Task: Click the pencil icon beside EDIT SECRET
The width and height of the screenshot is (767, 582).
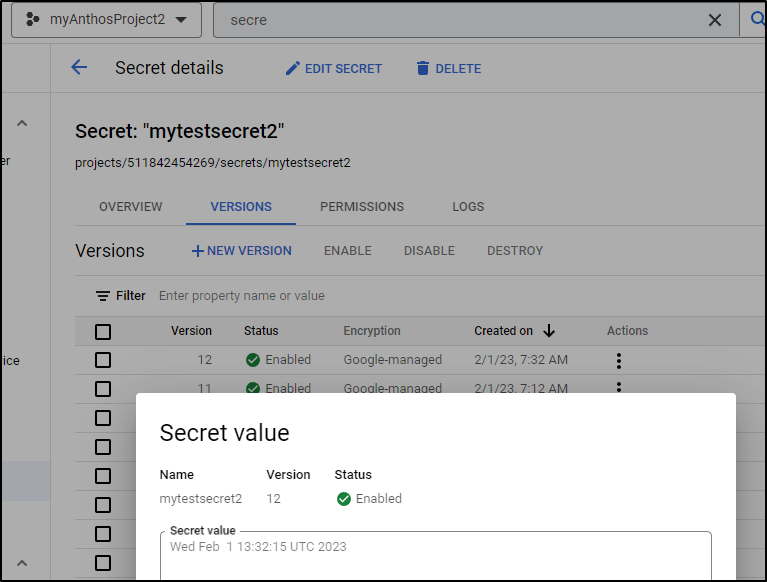Action: [293, 68]
